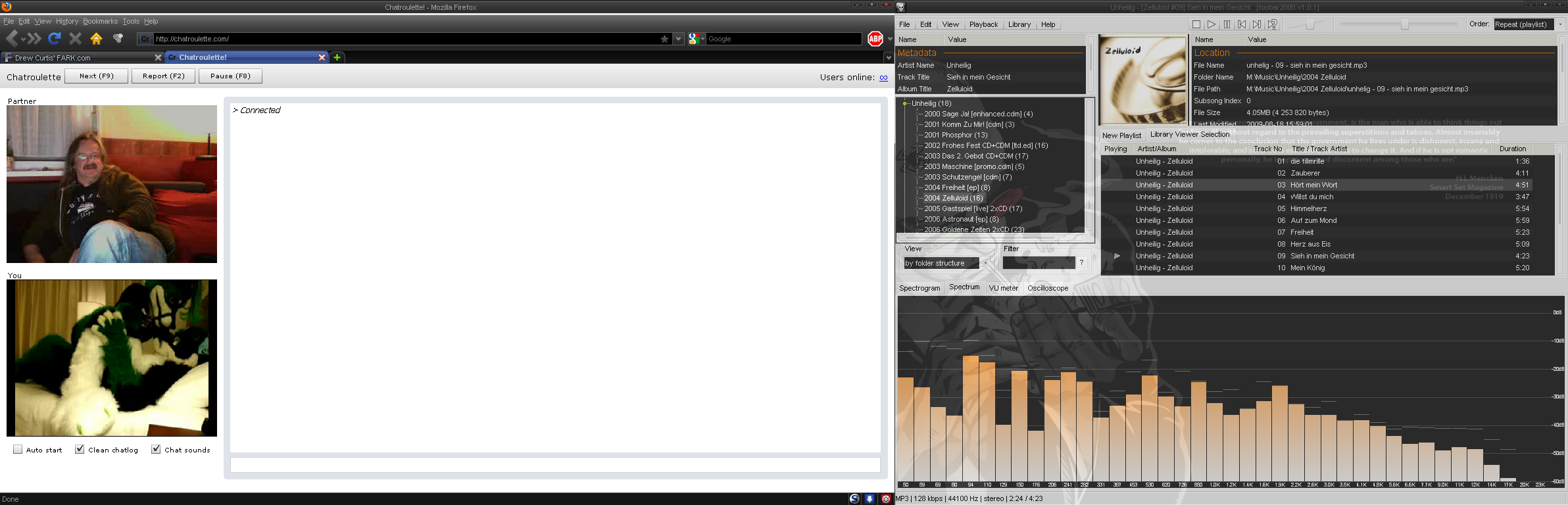The height and width of the screenshot is (505, 1568).
Task: Bookmark page with the star icon
Action: (664, 39)
